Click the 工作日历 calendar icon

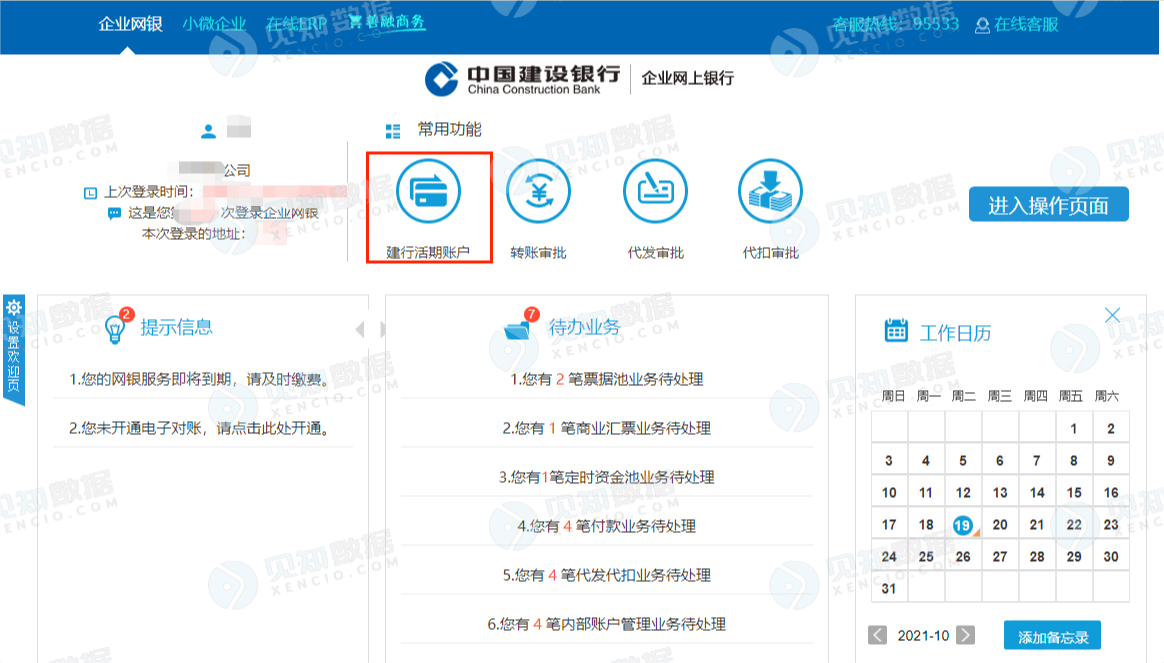[896, 332]
